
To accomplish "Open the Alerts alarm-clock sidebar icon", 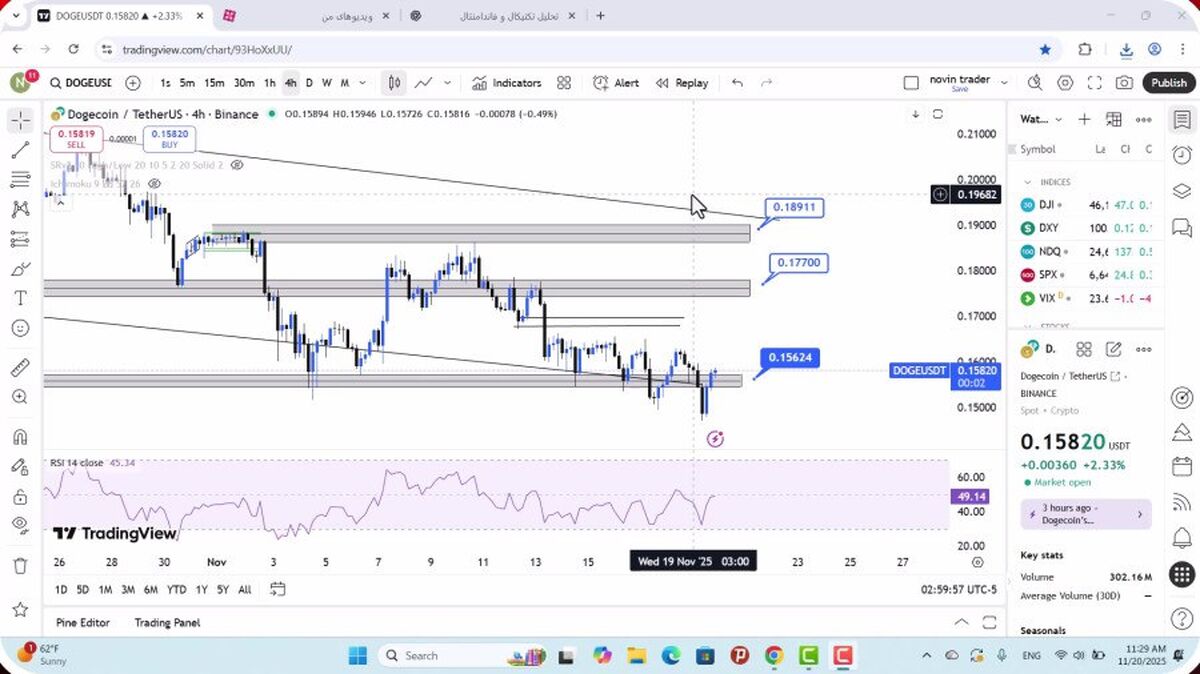I will tap(1182, 155).
